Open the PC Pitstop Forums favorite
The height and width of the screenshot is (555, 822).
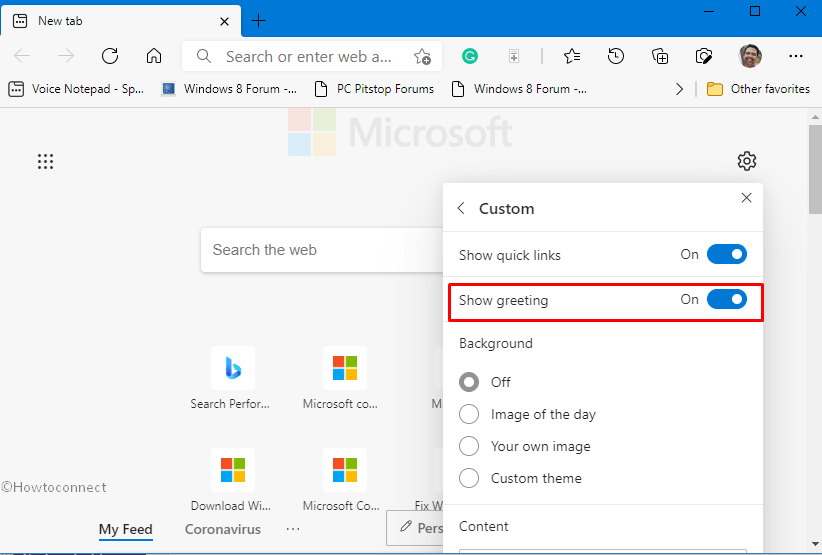pos(374,89)
